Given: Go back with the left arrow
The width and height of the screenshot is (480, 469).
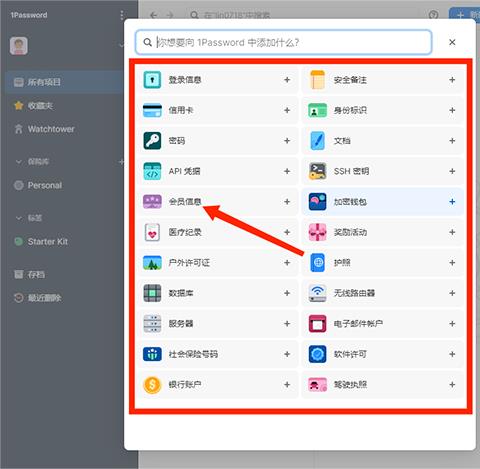Looking at the screenshot, I should click(153, 15).
